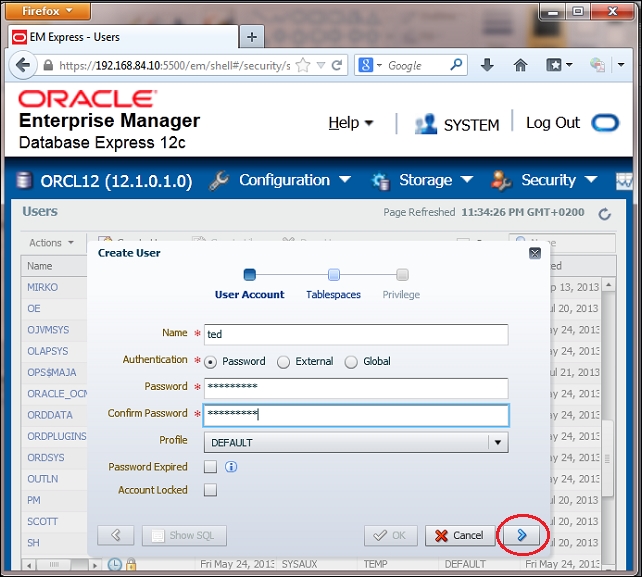This screenshot has width=642, height=577.
Task: Open the SCOTT user link
Action: (x=43, y=521)
